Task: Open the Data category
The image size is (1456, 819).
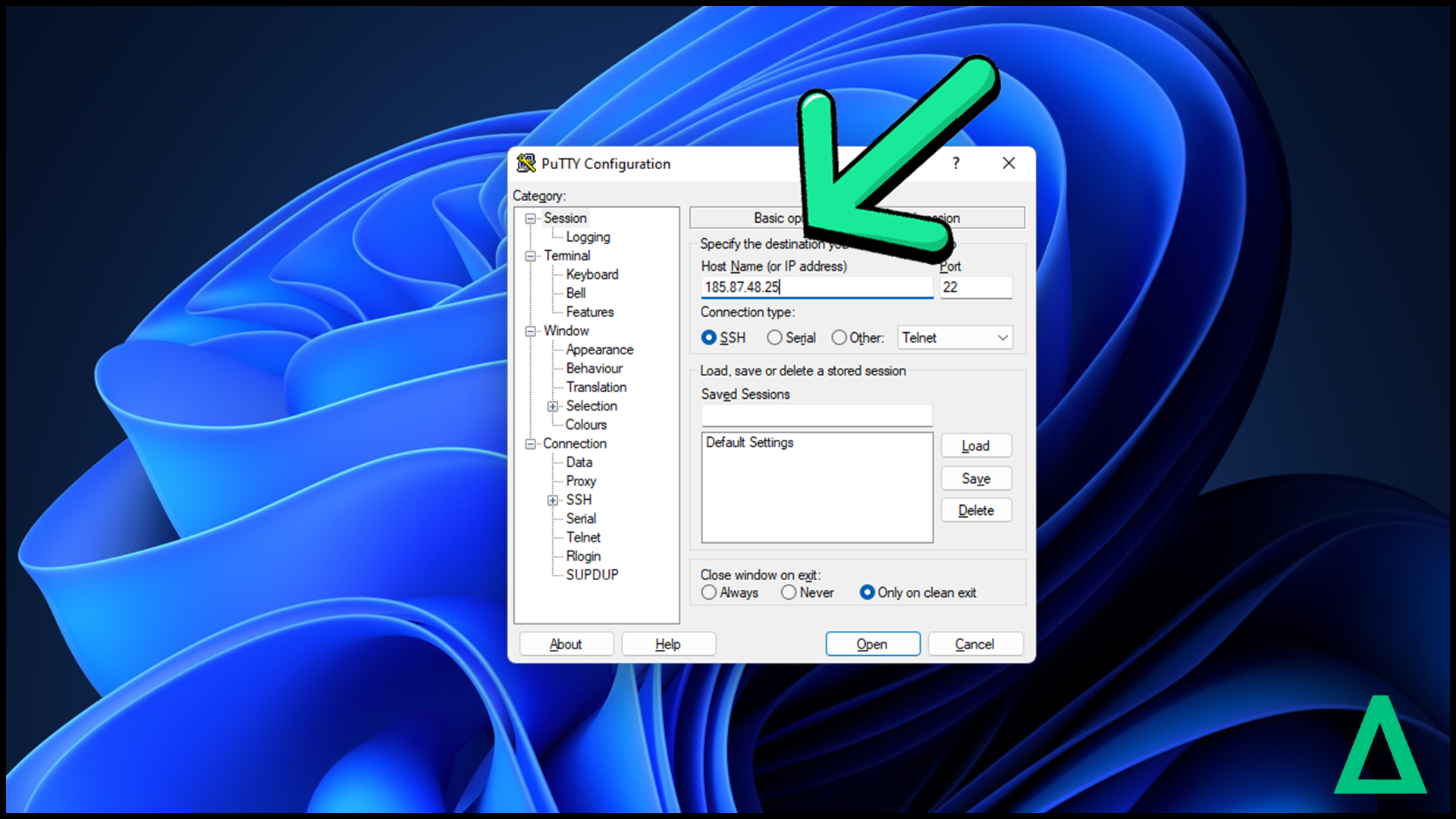Action: pos(579,463)
